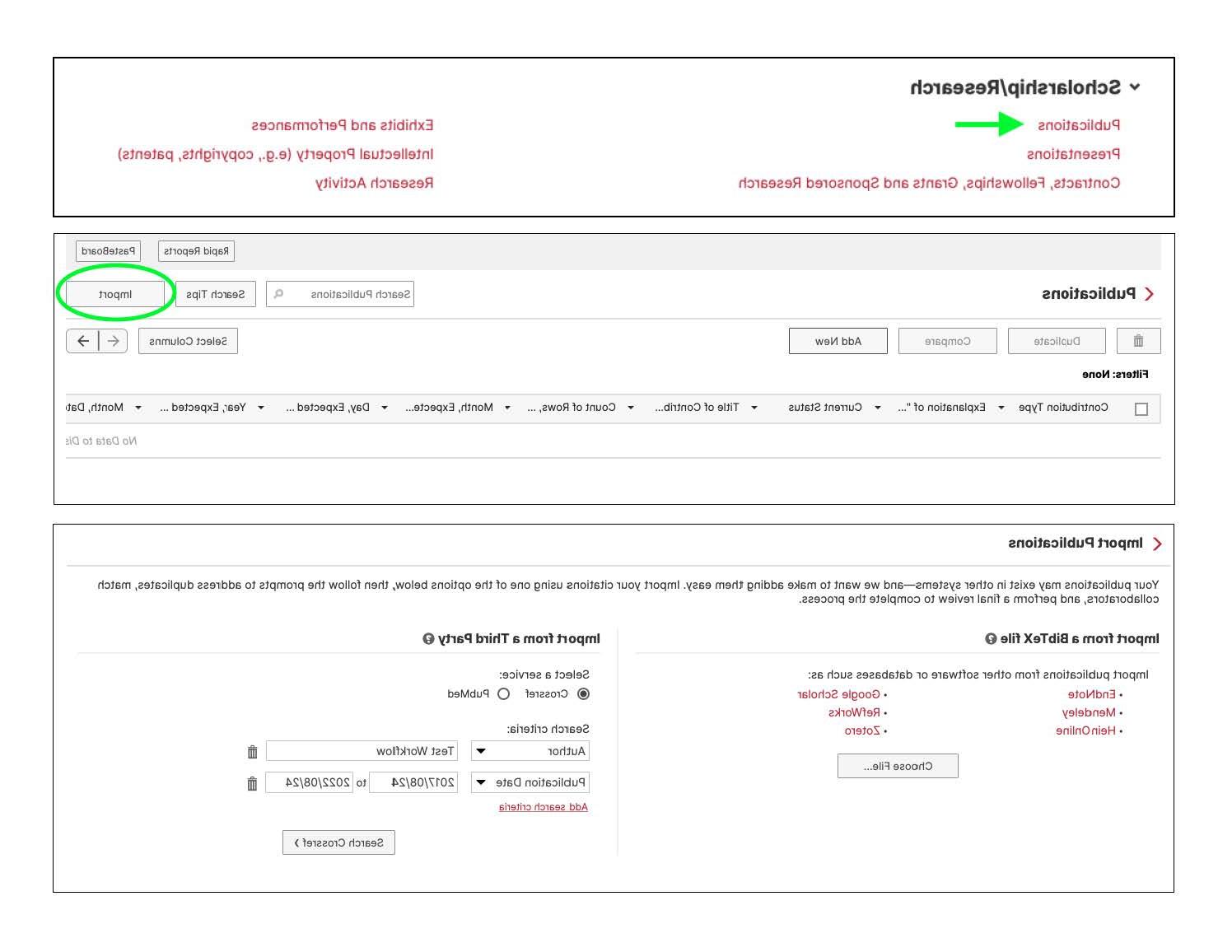Viewport: 1232px width, 952px height.
Task: Open the Presentations link
Action: (1073, 154)
